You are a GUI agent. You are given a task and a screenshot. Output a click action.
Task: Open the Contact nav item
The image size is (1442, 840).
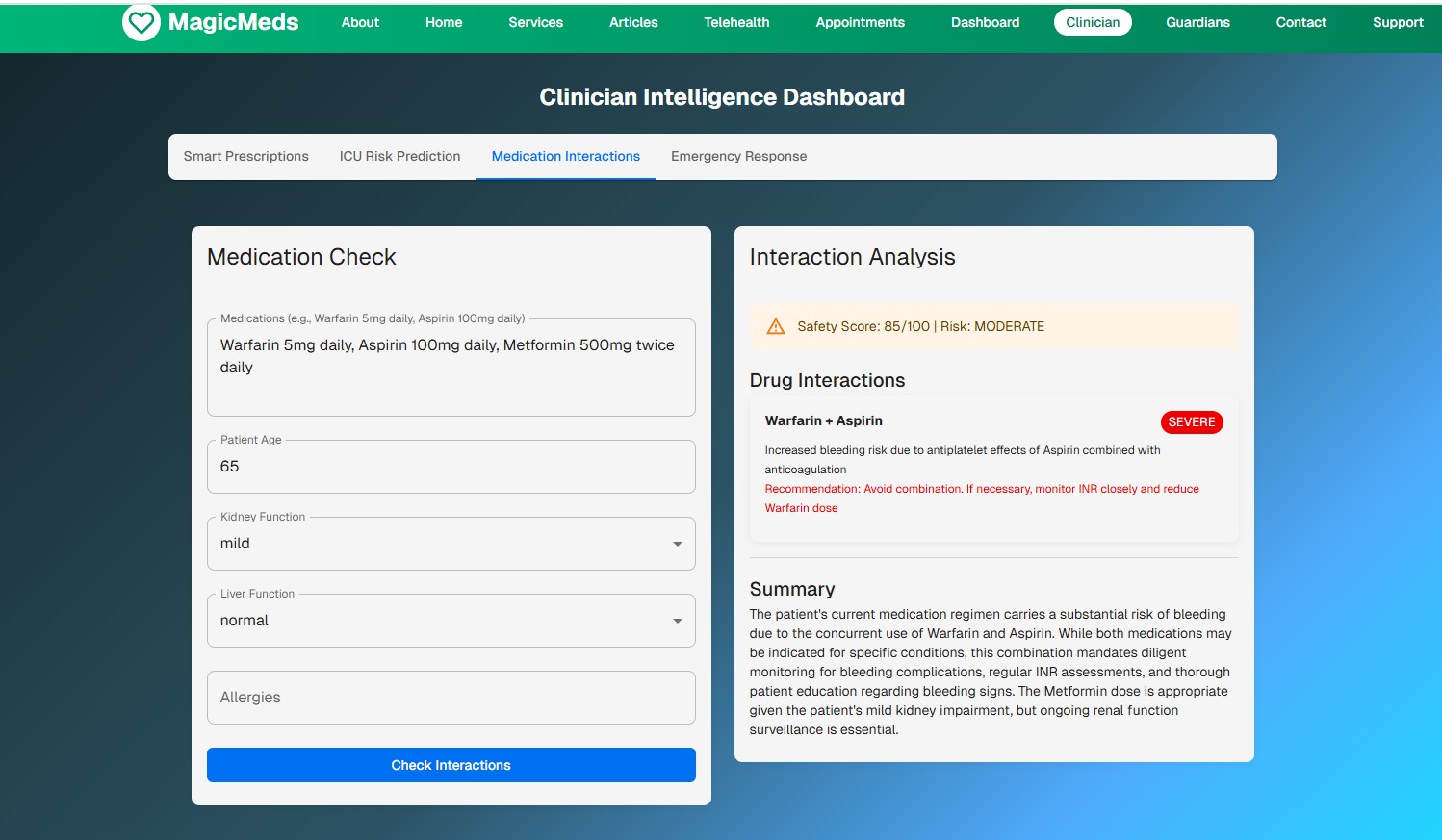point(1300,22)
